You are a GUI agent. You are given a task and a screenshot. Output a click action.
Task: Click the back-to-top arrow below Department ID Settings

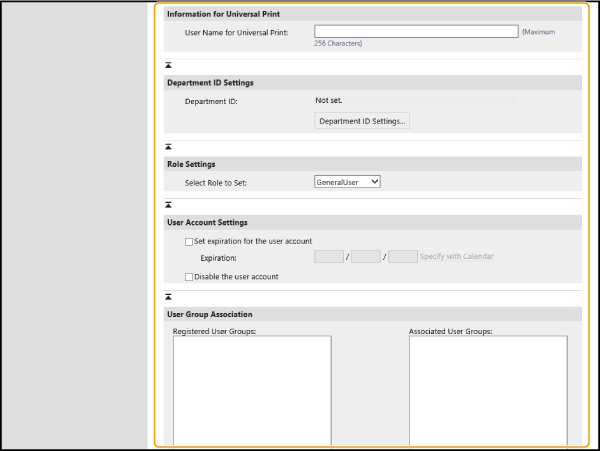(x=169, y=146)
